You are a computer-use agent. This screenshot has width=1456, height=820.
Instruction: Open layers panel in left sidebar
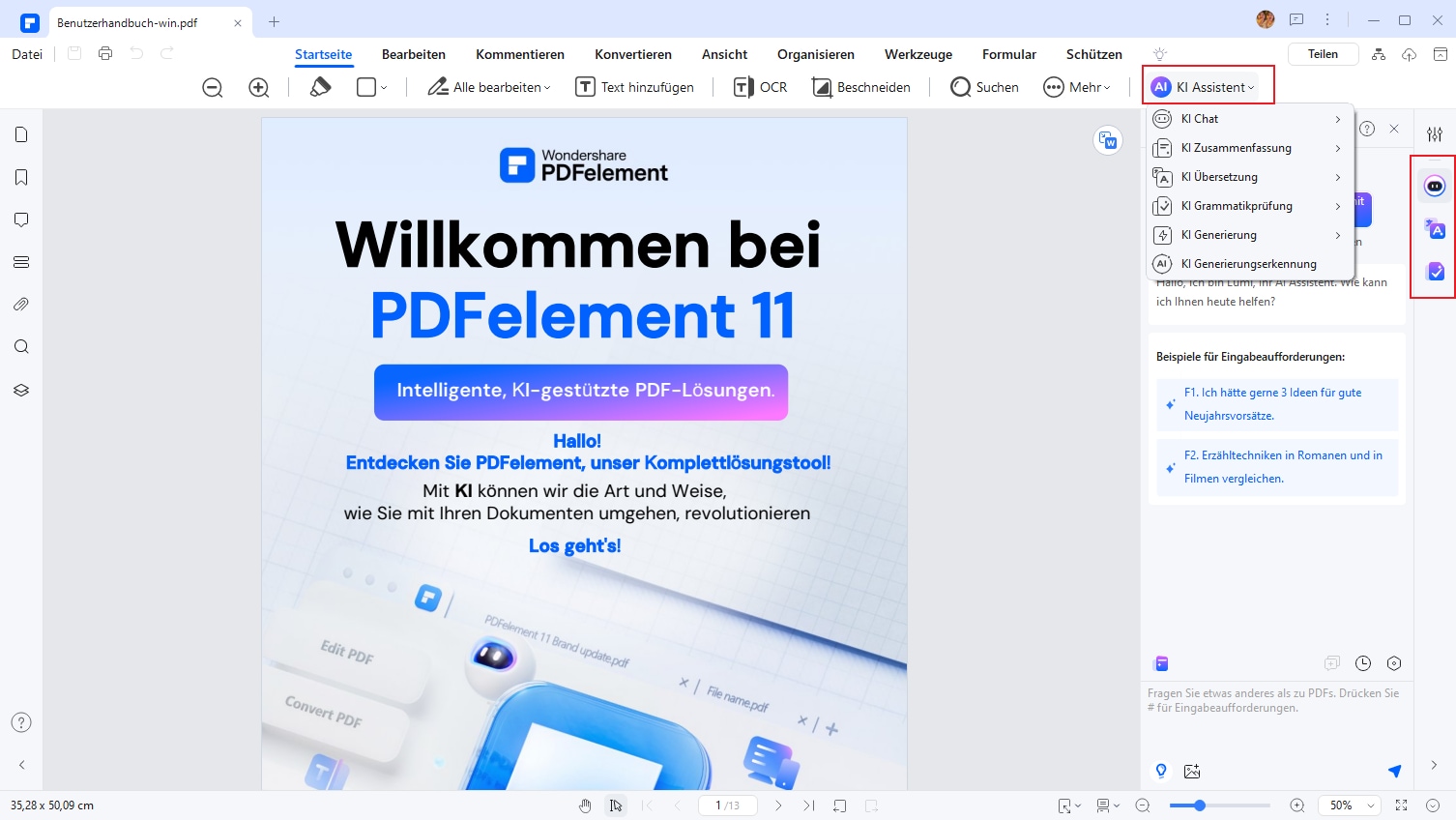[x=21, y=390]
